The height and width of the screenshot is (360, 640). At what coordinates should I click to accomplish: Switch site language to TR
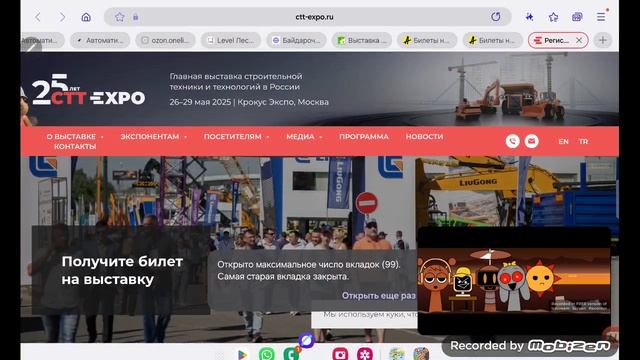[x=583, y=141]
